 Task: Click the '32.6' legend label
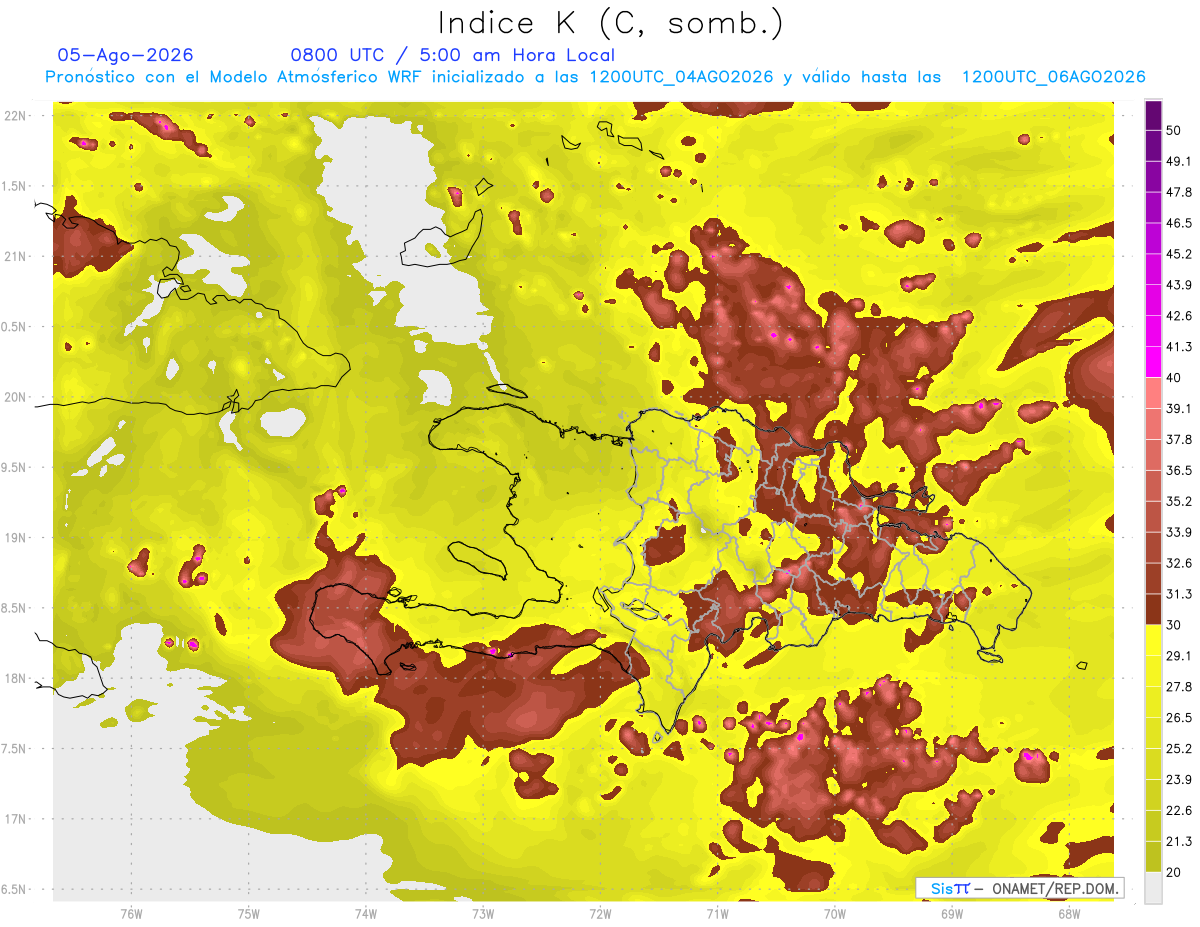(x=1178, y=563)
